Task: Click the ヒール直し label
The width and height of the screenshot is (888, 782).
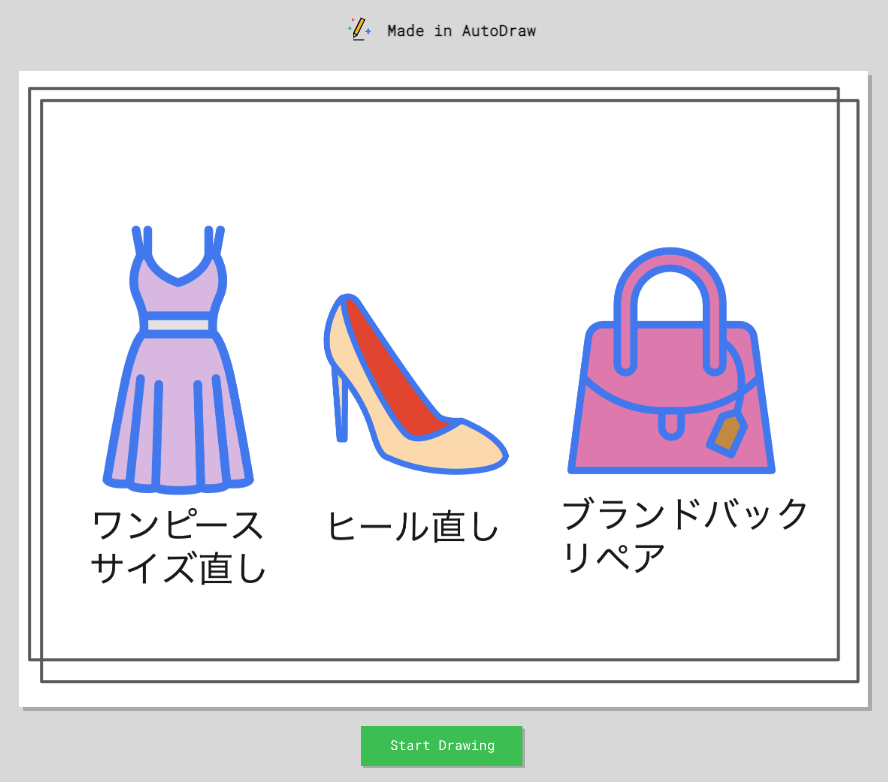Action: click(x=412, y=526)
